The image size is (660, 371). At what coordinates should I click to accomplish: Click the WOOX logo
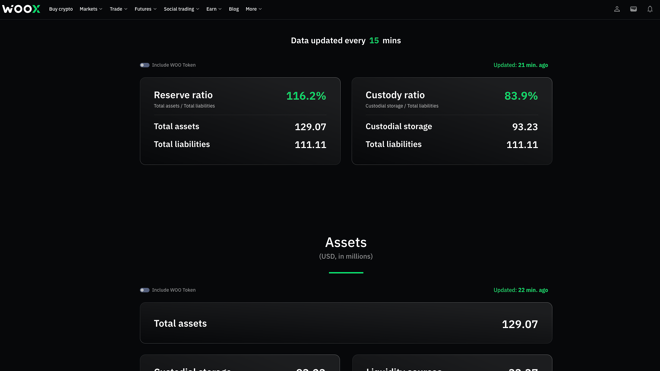[x=21, y=9]
